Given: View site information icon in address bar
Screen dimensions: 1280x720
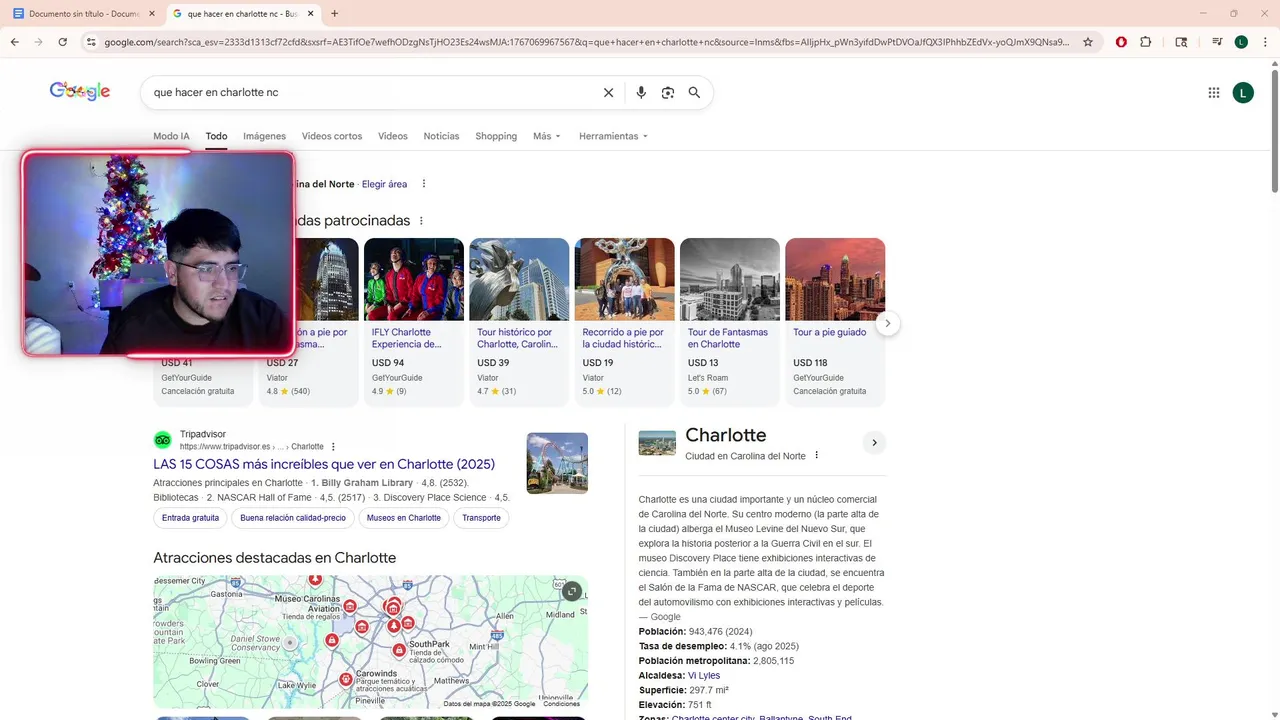Looking at the screenshot, I should pyautogui.click(x=91, y=42).
